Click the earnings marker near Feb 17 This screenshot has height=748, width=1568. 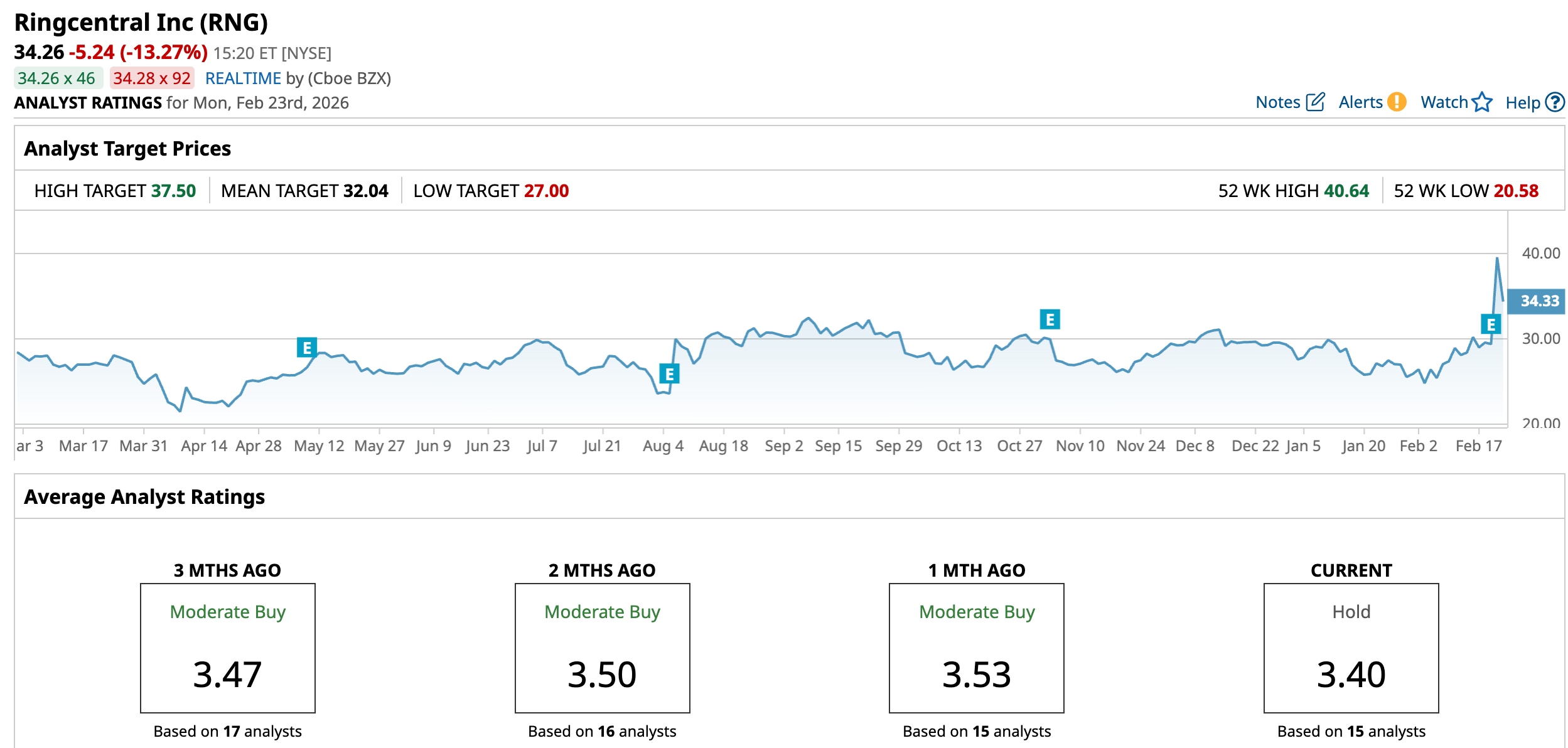pyautogui.click(x=1491, y=324)
